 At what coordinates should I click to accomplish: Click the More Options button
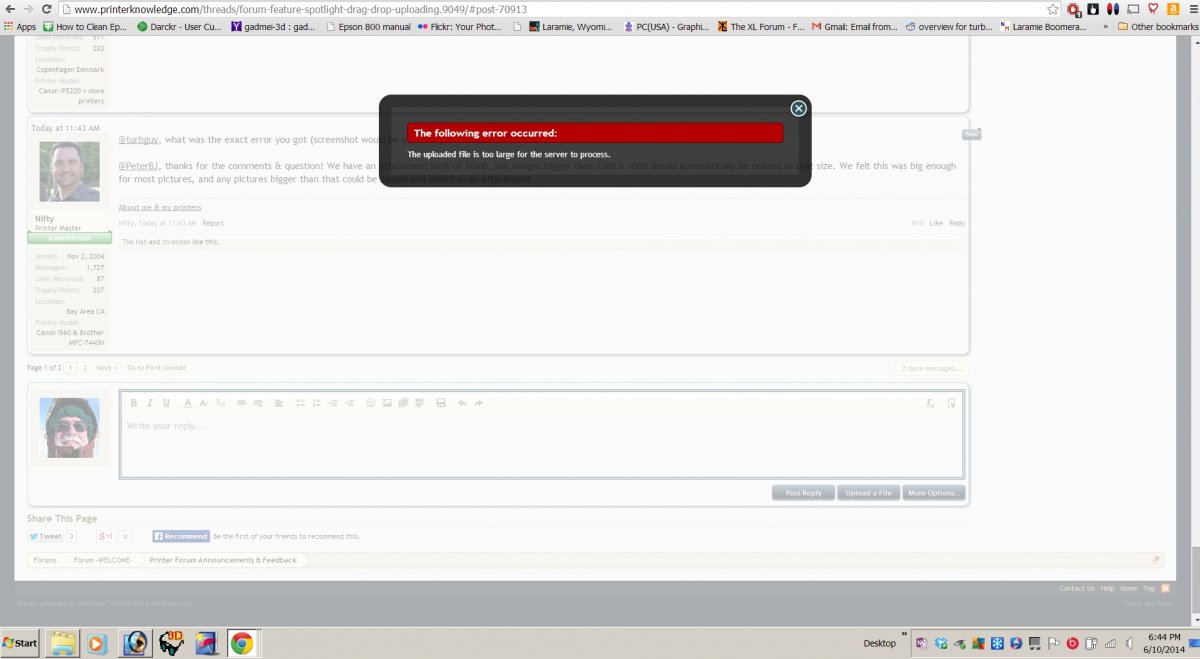click(933, 493)
